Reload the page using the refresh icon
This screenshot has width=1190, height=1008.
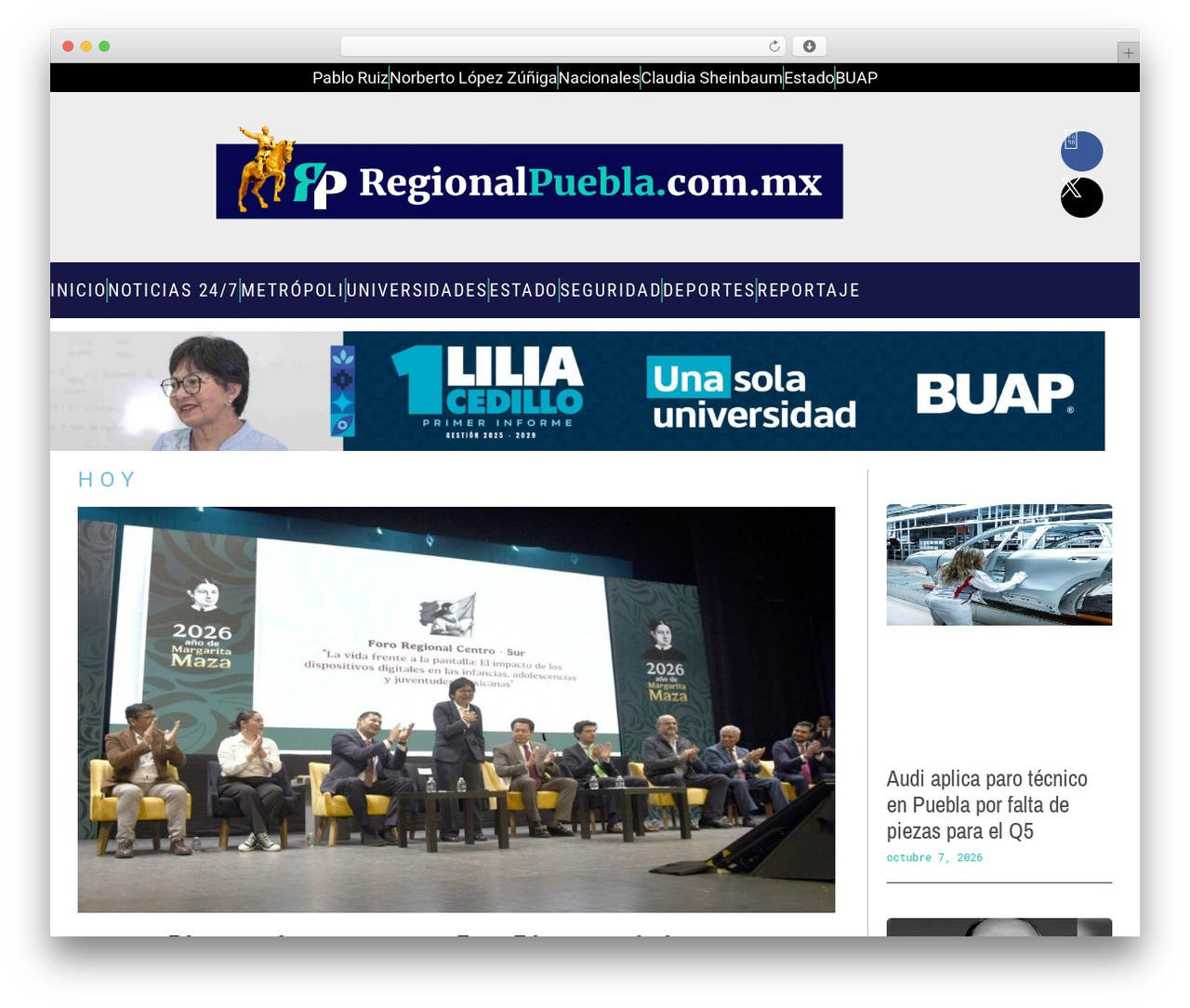coord(774,46)
